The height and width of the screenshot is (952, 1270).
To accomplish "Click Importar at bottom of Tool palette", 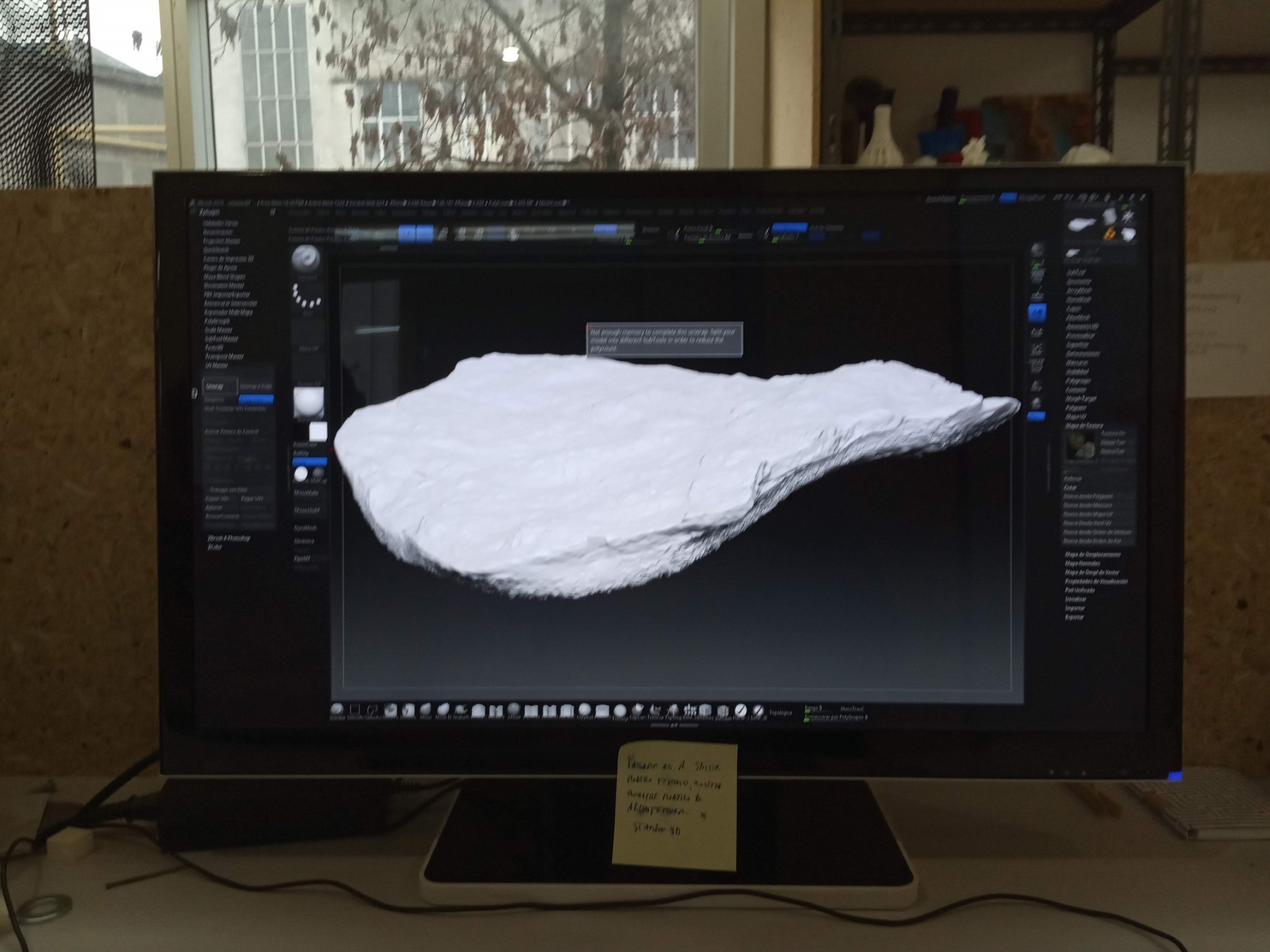I will click(1075, 608).
